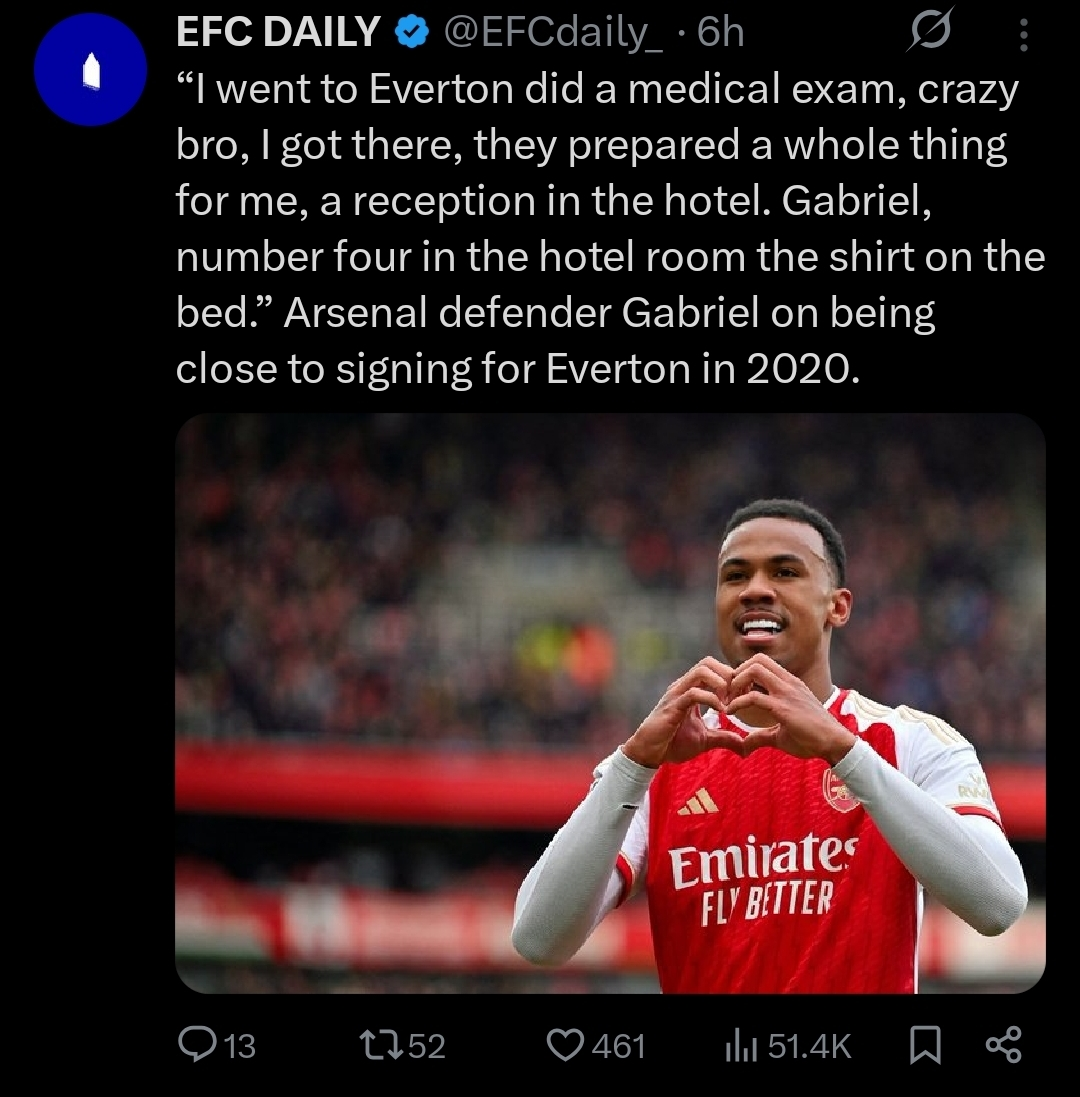Tap the repost arrows icon
Image resolution: width=1080 pixels, height=1097 pixels.
pyautogui.click(x=380, y=1045)
